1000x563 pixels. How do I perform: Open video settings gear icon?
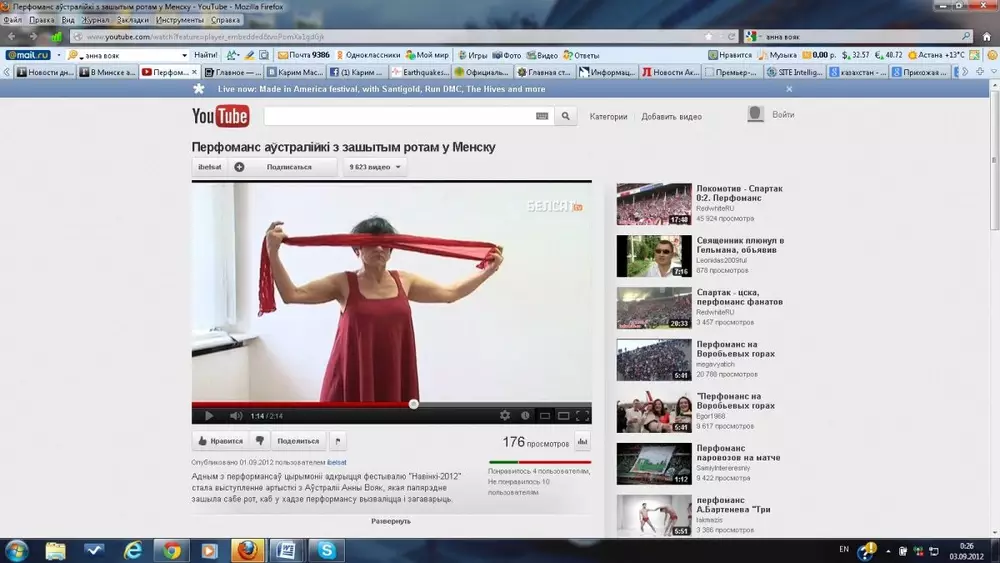click(x=505, y=415)
